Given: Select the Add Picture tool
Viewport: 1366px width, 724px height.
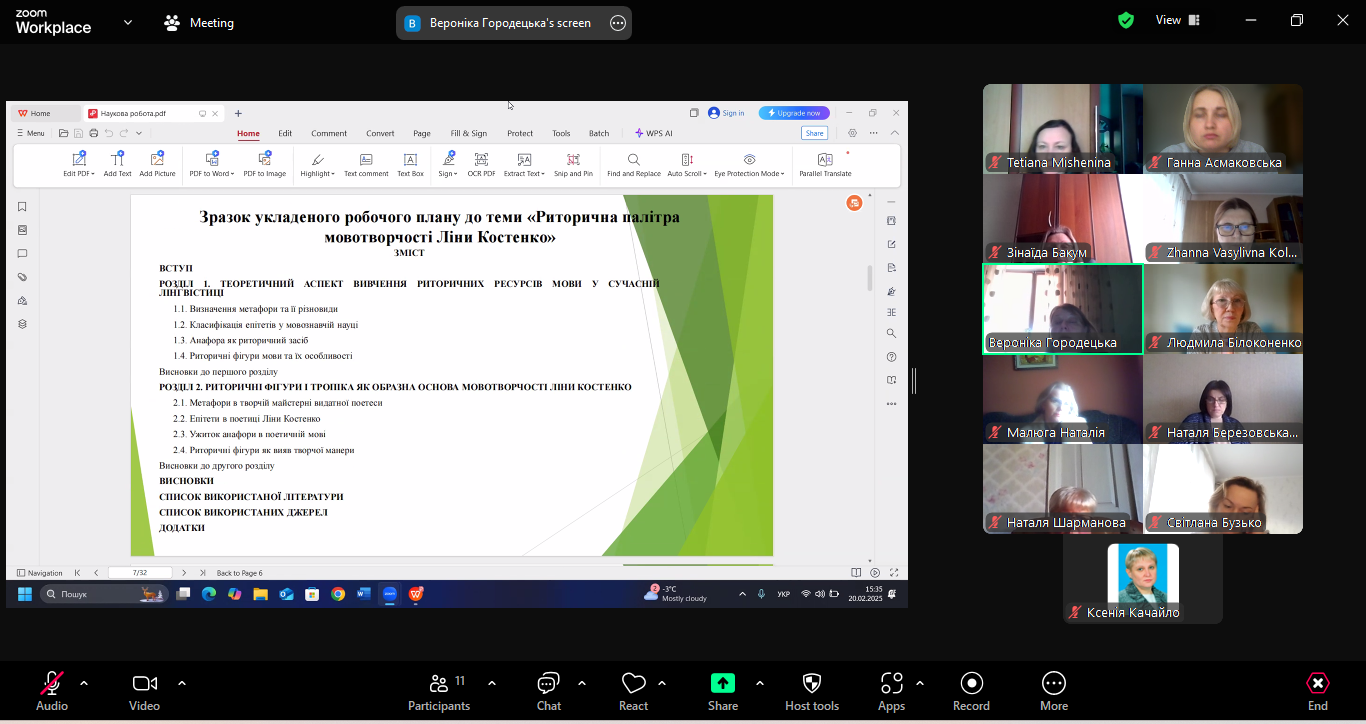Looking at the screenshot, I should point(157,165).
